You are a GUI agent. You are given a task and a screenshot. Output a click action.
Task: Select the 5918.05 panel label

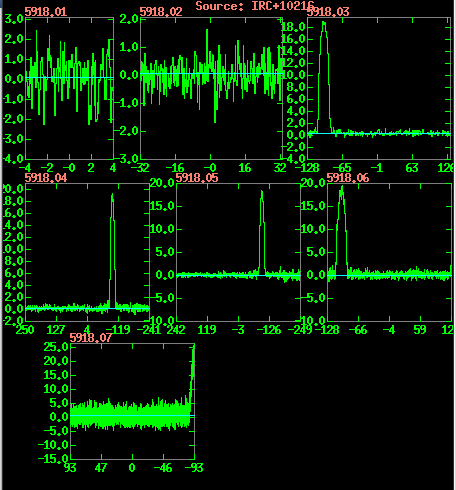[x=197, y=178]
